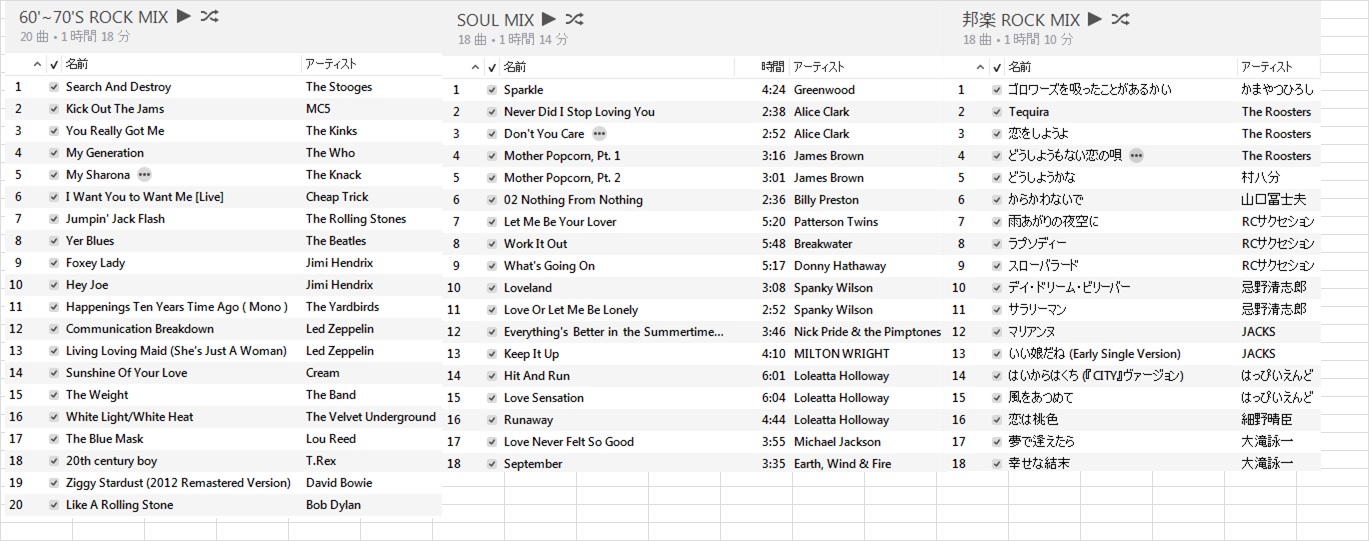The image size is (1369, 541).
Task: Click checkmark column header in 邦楽 ROCK MIX
Action: (x=996, y=67)
